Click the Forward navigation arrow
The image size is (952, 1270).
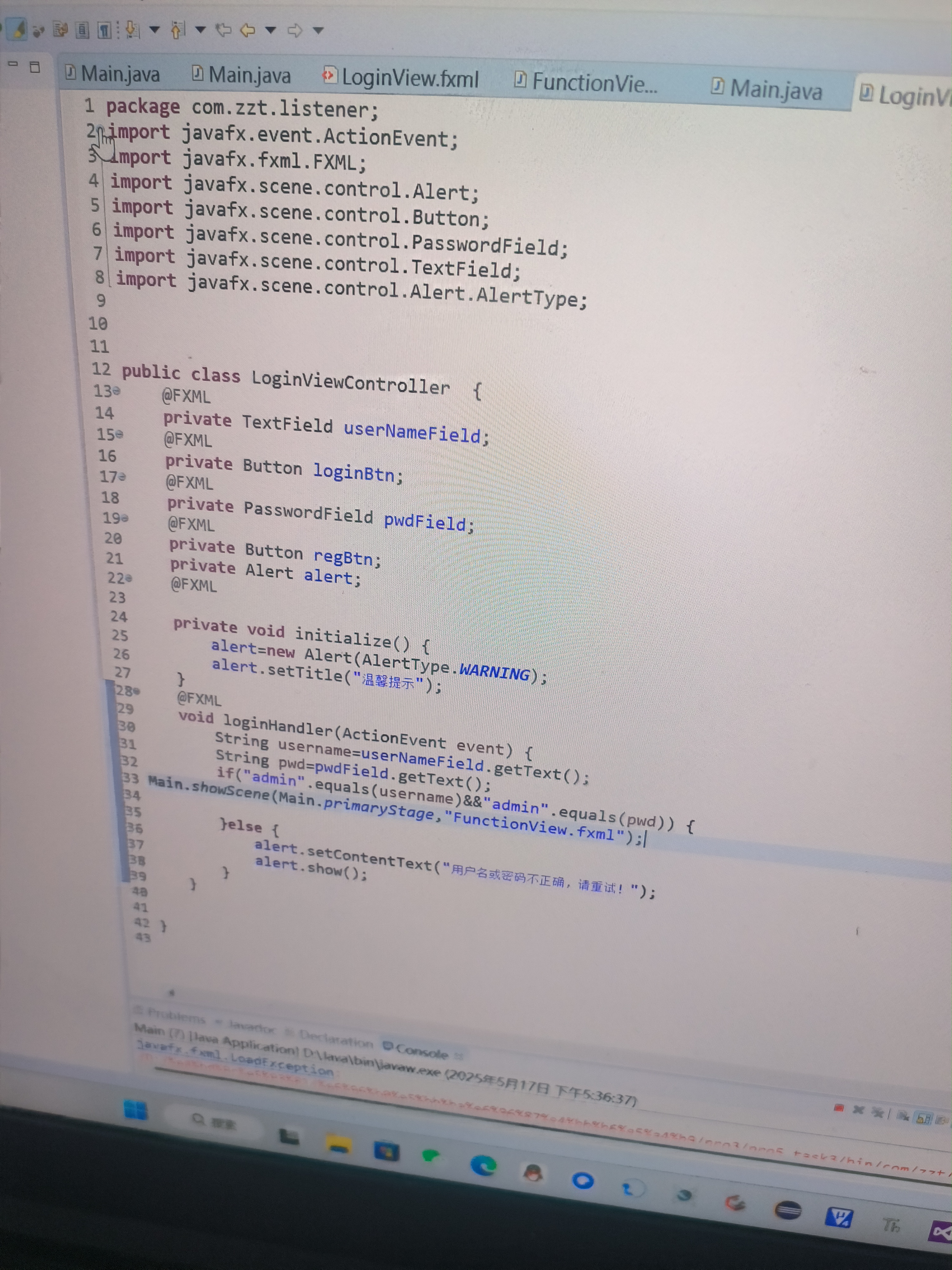pos(295,30)
